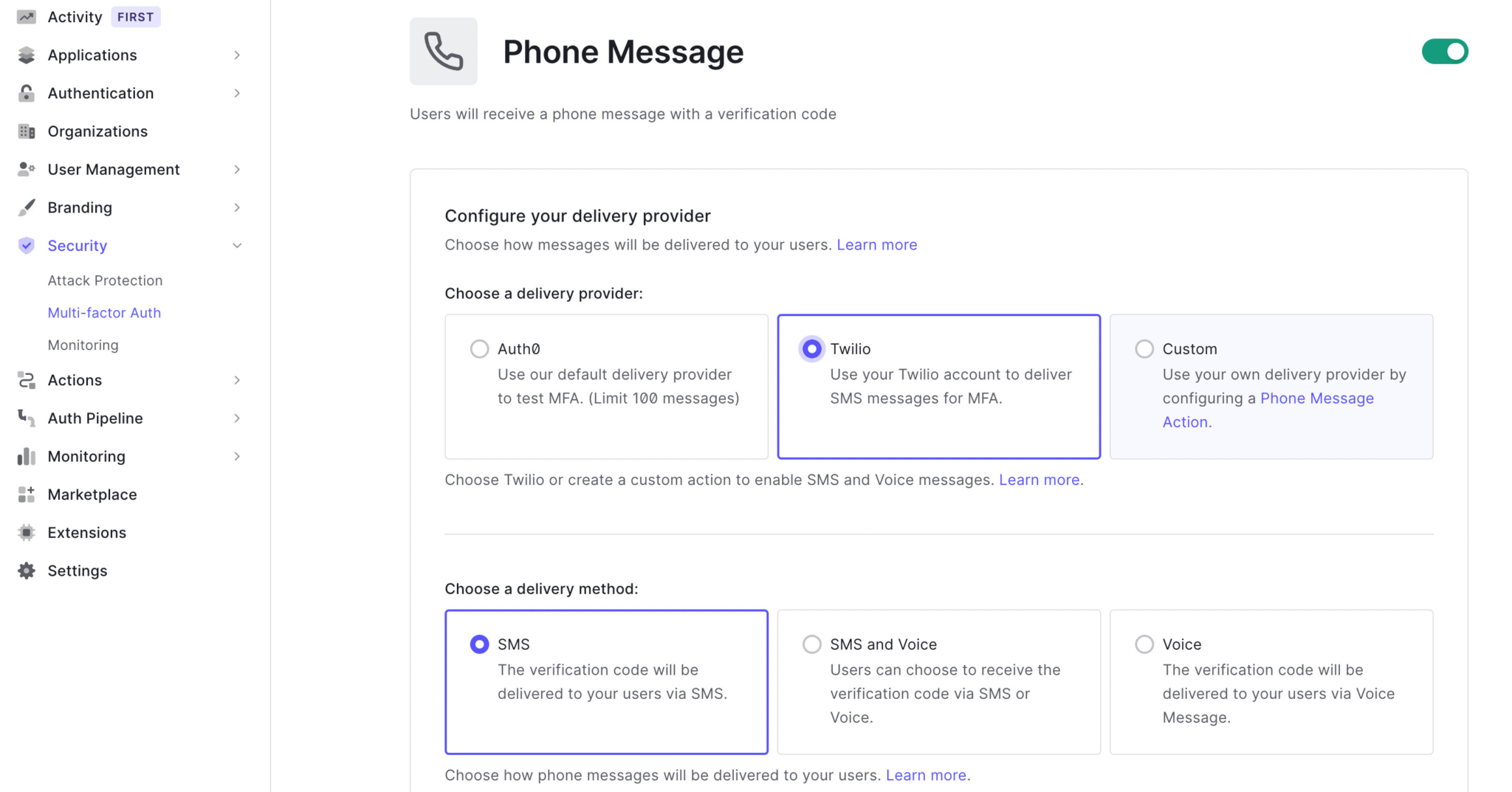Go to Attack Protection
The width and height of the screenshot is (1512, 792).
tap(105, 280)
